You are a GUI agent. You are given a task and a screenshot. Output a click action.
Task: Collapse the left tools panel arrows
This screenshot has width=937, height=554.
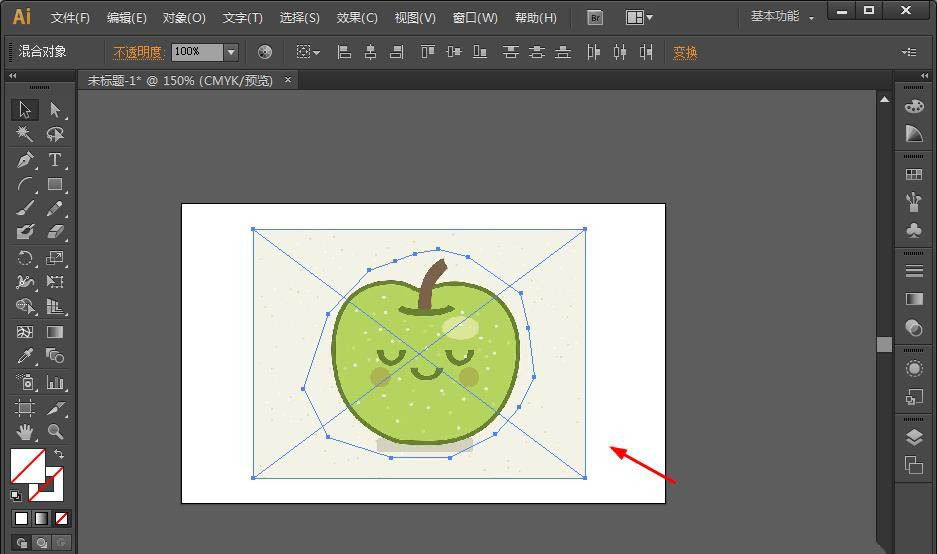(13, 75)
